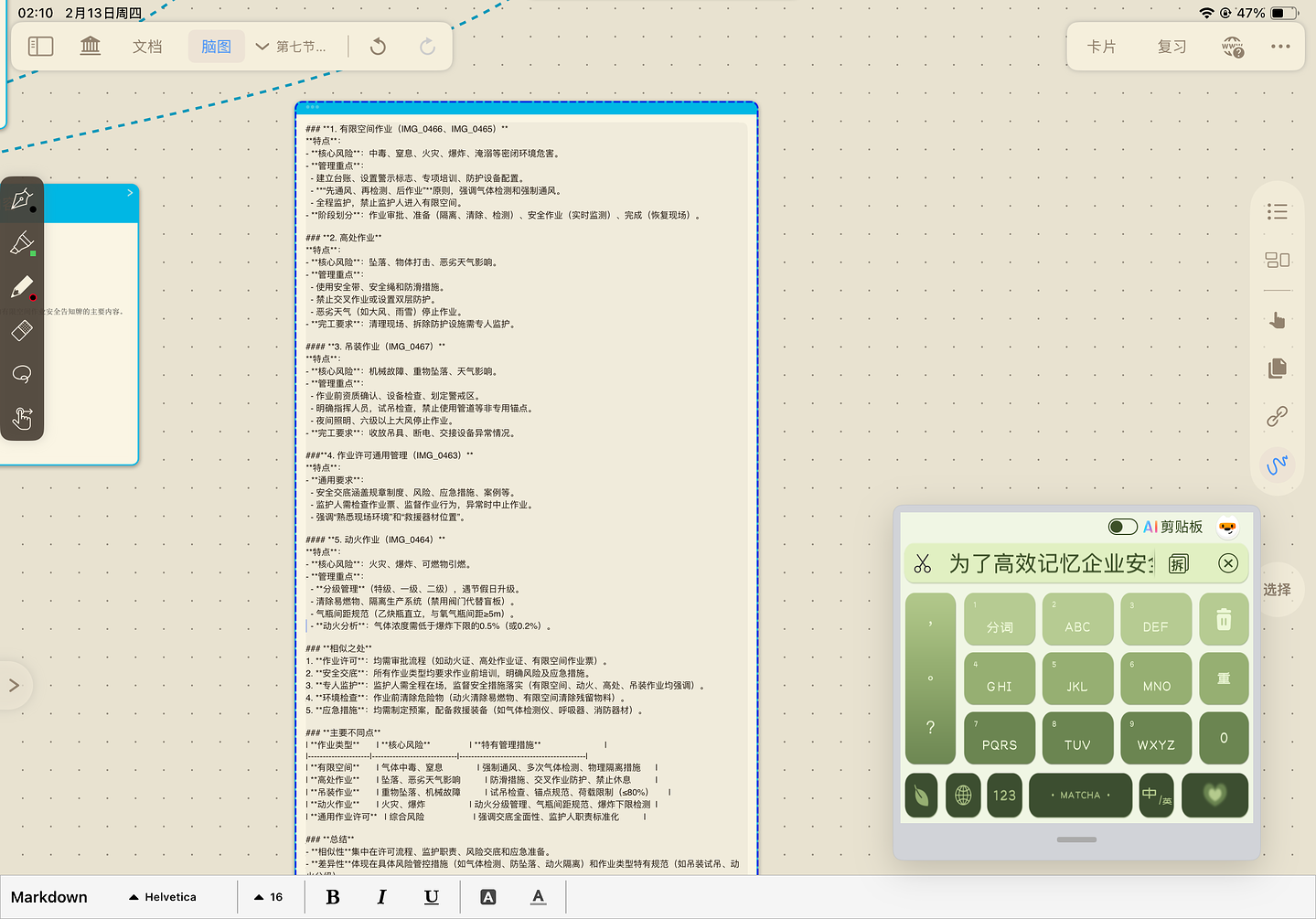Open the three-dot more options menu
The image size is (1316, 919).
pos(1280,47)
